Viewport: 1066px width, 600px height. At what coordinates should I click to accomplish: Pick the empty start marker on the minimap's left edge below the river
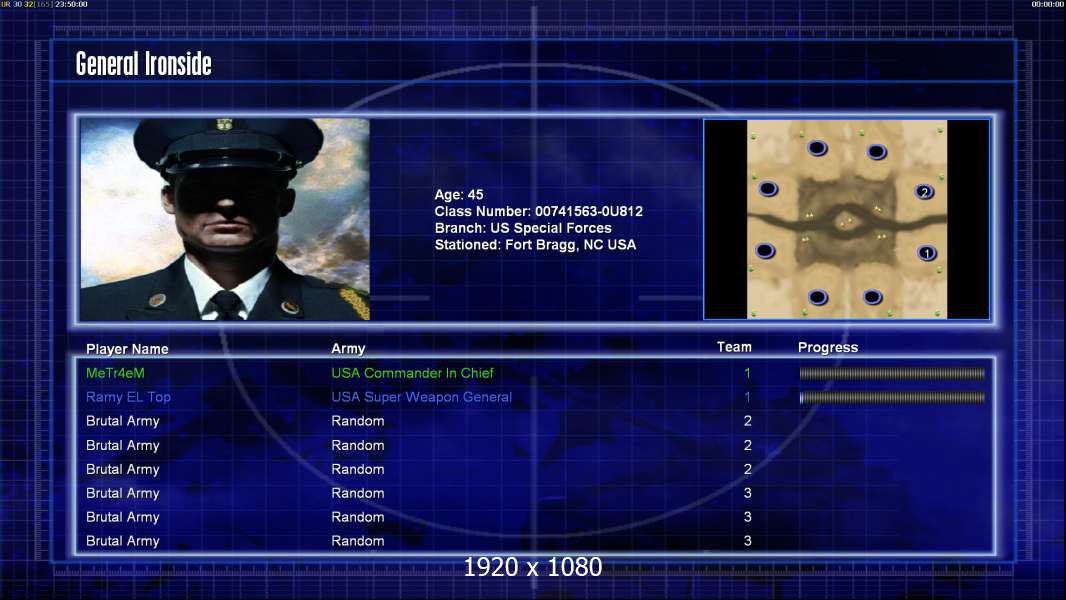(765, 251)
